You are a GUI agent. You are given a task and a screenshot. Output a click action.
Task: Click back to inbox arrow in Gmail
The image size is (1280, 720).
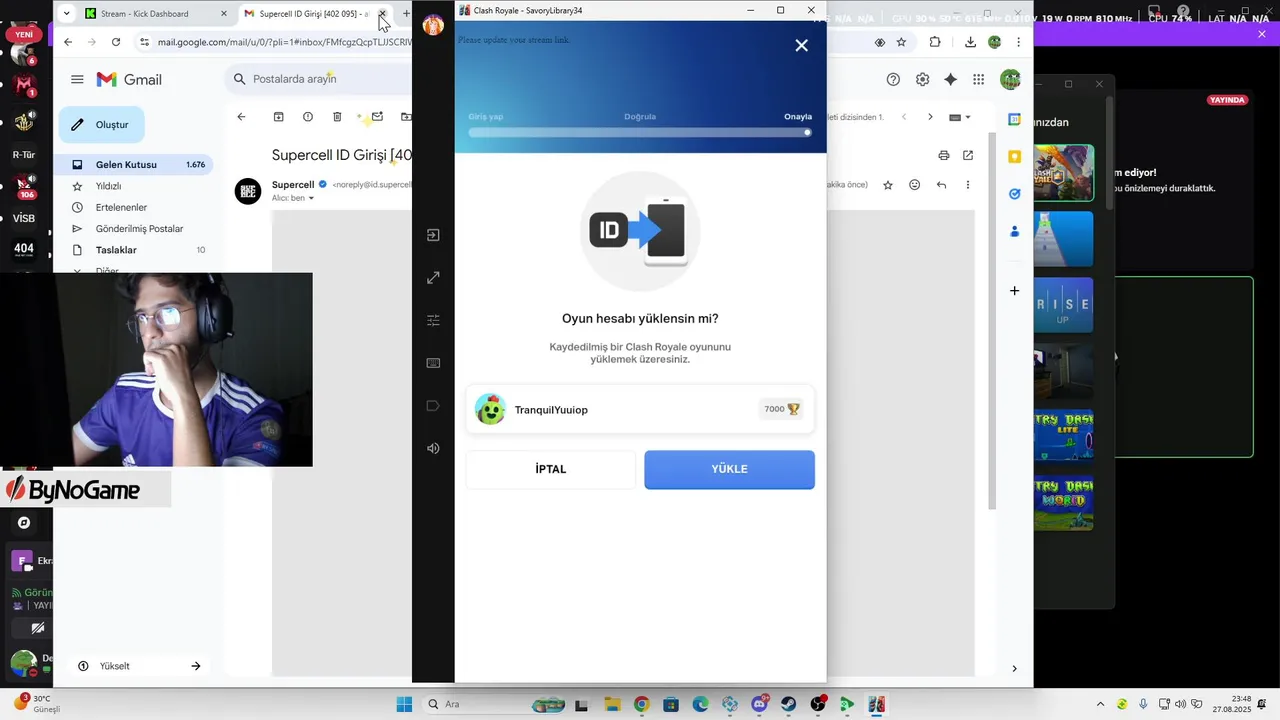[x=241, y=117]
